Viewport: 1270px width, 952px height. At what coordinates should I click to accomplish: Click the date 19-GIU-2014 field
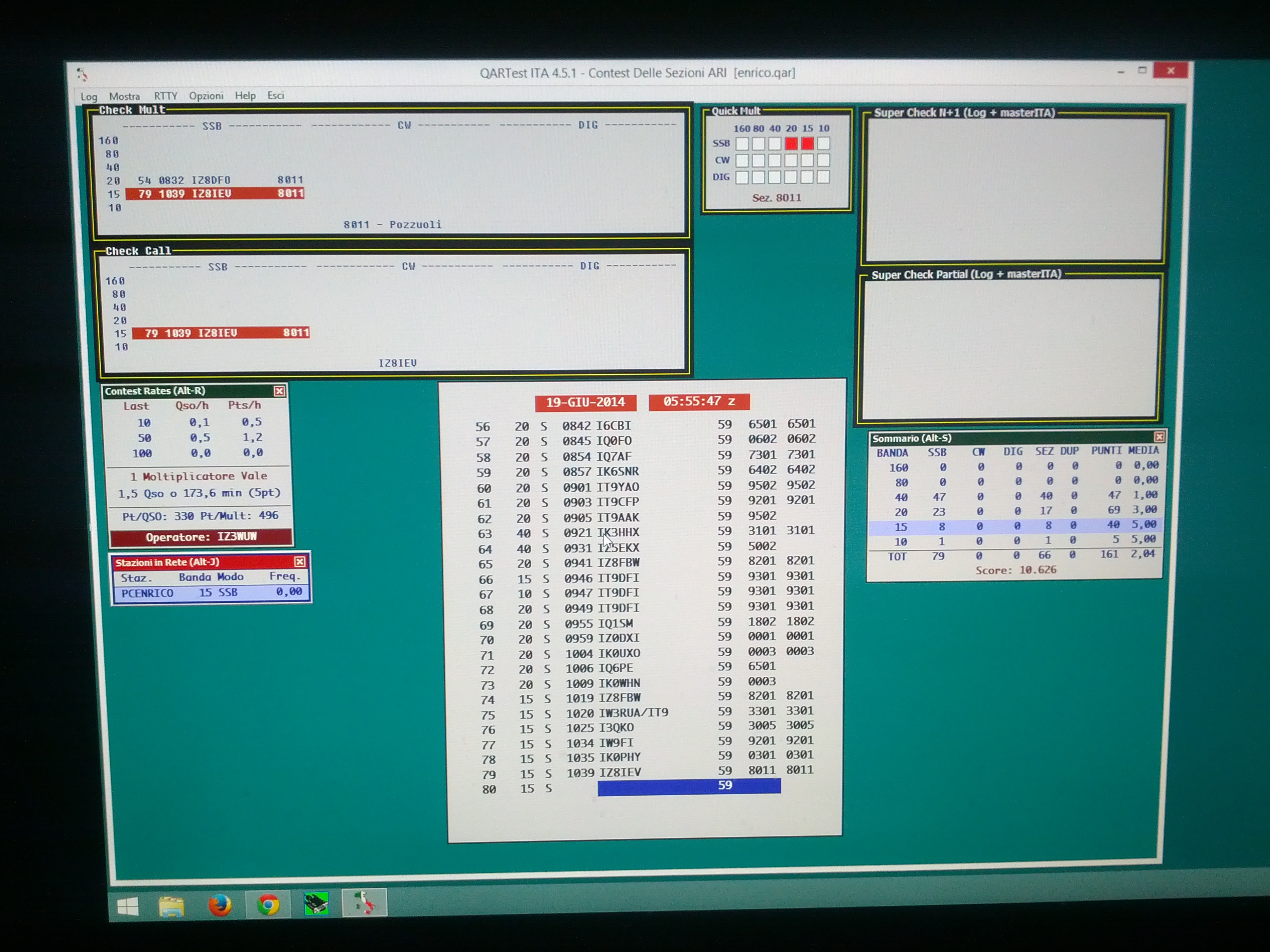click(585, 402)
